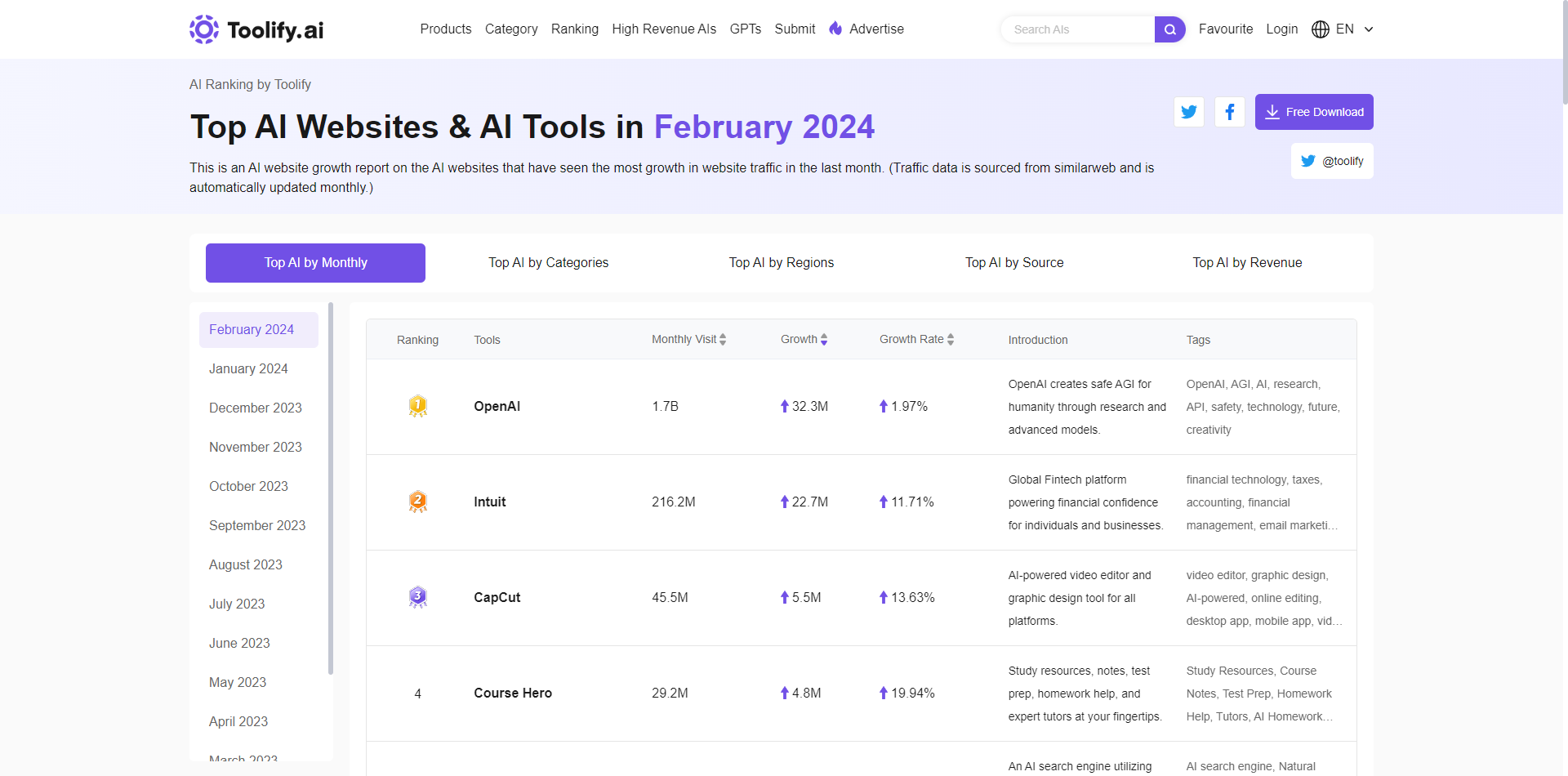Click Intuit's 11.71% growth rate

(x=912, y=502)
